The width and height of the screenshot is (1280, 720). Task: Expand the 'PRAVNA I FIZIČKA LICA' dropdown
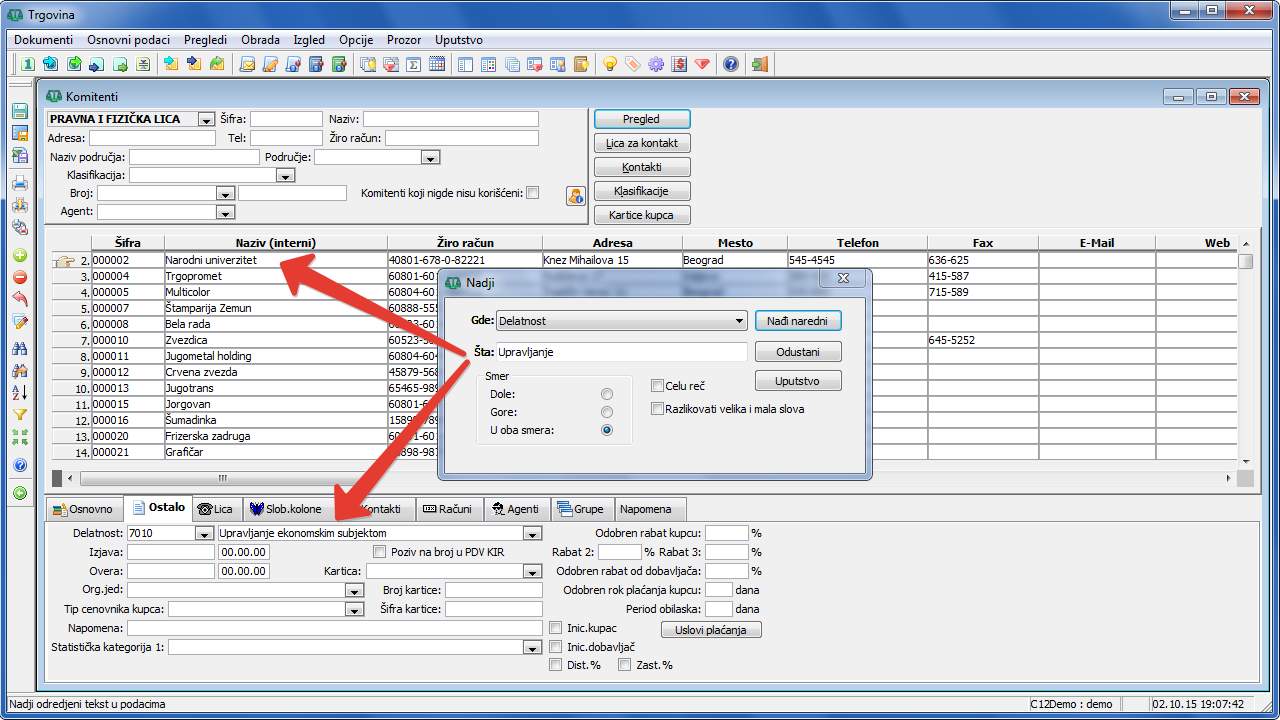click(x=206, y=119)
